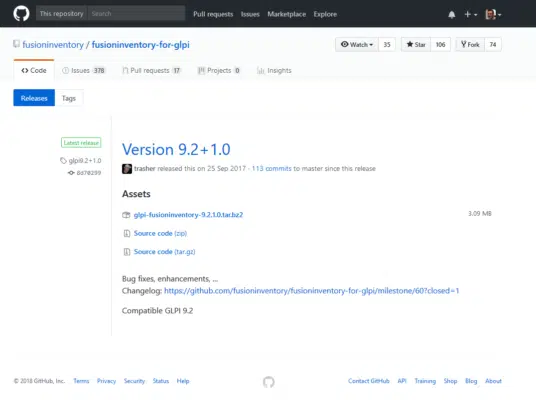View the 35 watchers count
The height and width of the screenshot is (400, 536).
coord(387,44)
